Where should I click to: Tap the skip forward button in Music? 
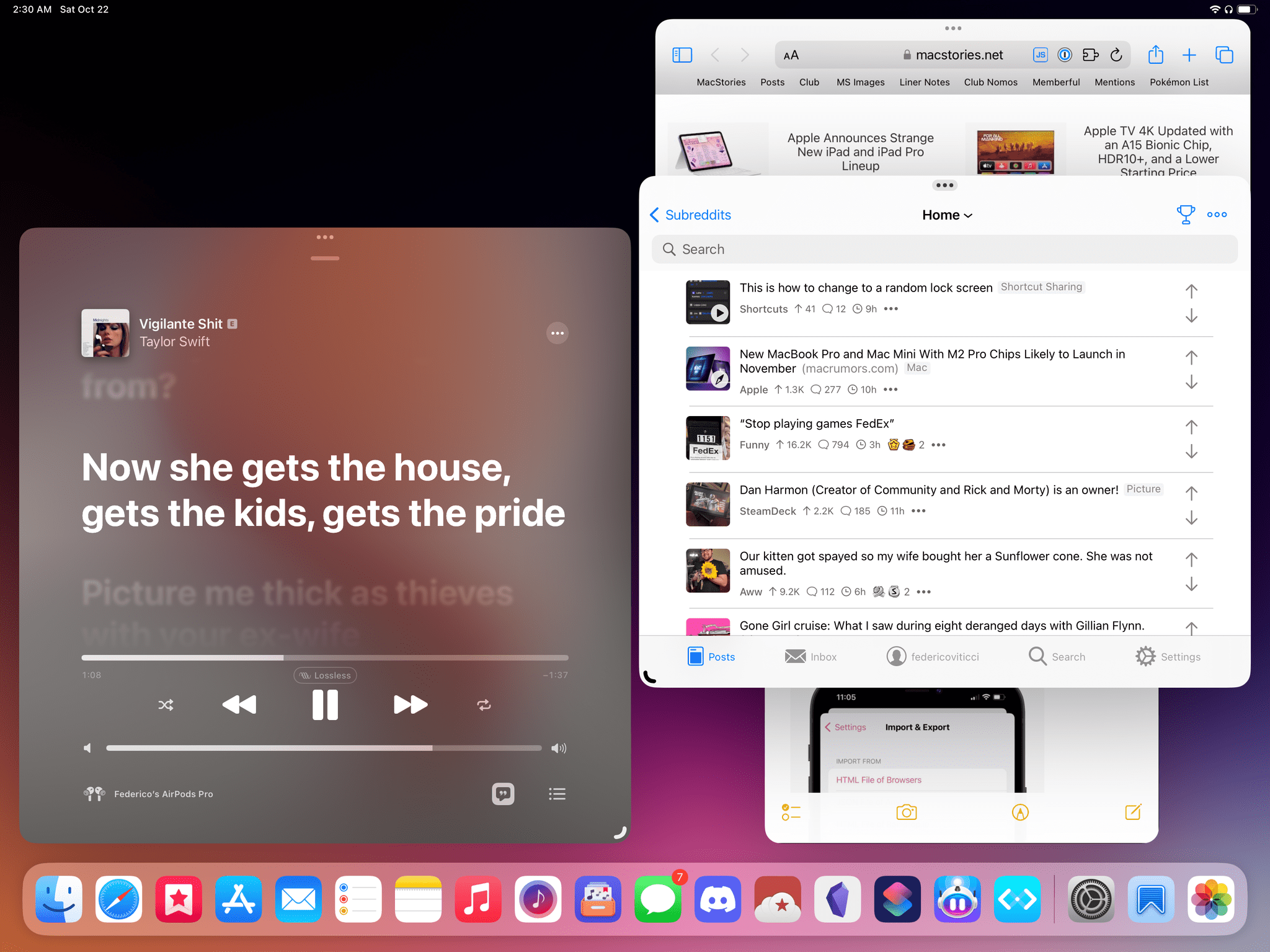[407, 705]
